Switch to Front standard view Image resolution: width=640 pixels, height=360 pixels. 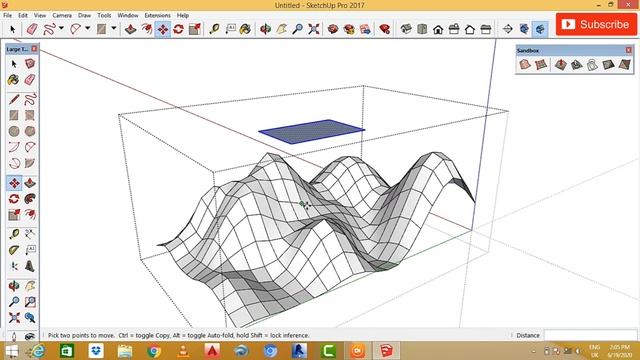[438, 29]
